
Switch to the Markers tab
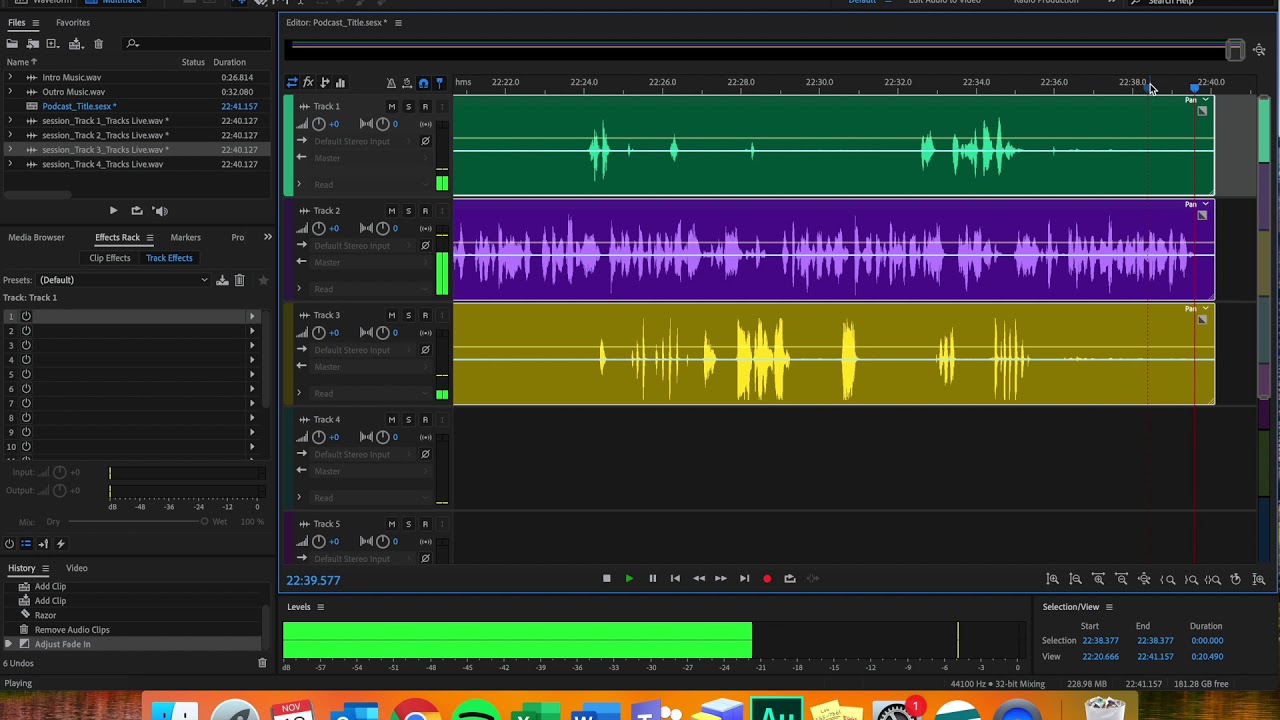pyautogui.click(x=185, y=238)
